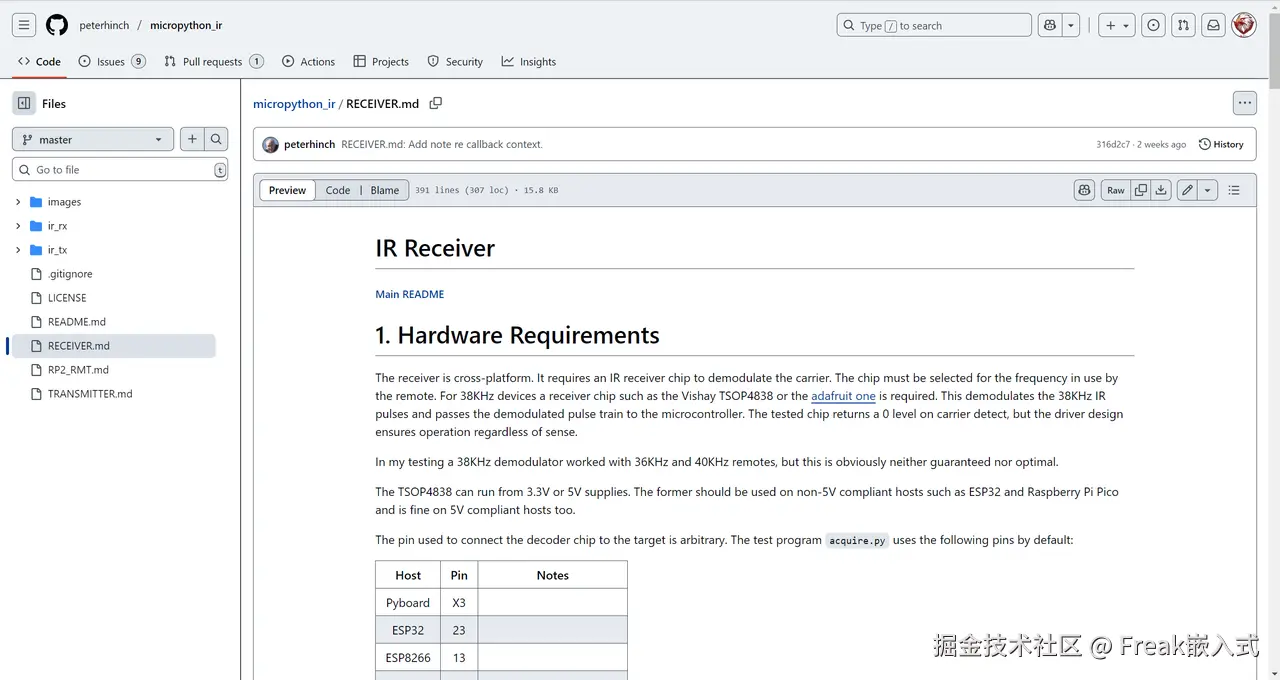
Task: Download raw file icon
Action: [x=1161, y=190]
